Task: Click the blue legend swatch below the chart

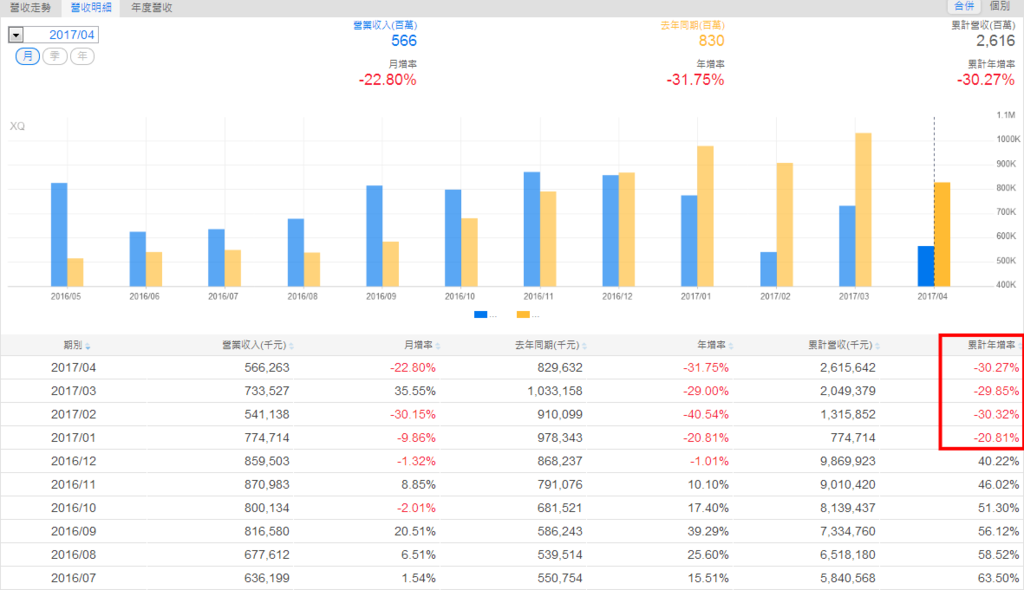Action: tap(481, 315)
